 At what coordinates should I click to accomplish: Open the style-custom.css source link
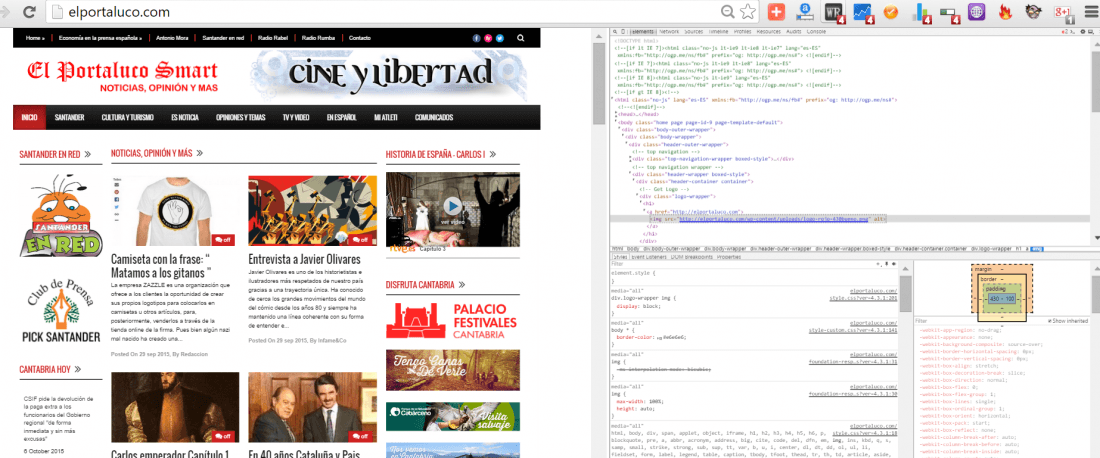(x=852, y=329)
